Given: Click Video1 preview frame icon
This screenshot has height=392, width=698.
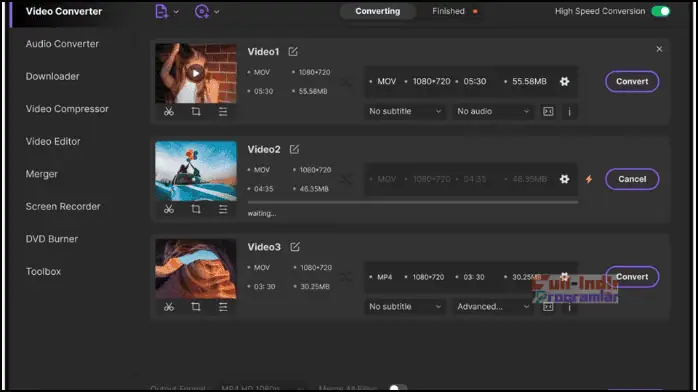Looking at the screenshot, I should [548, 111].
